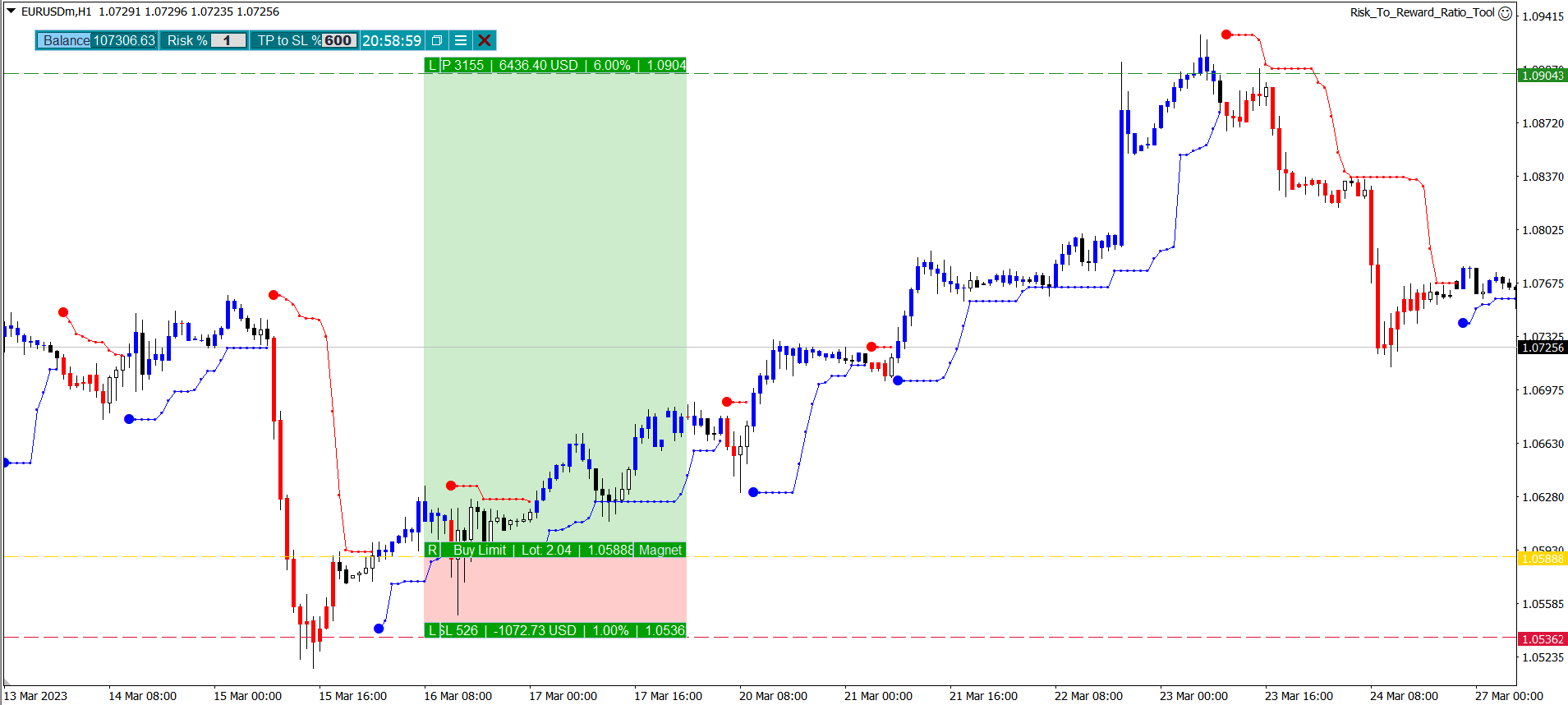Click the smiley icon beside Risk_To_Reward_Ratio_Tool
This screenshot has width=1568, height=705.
(1505, 13)
